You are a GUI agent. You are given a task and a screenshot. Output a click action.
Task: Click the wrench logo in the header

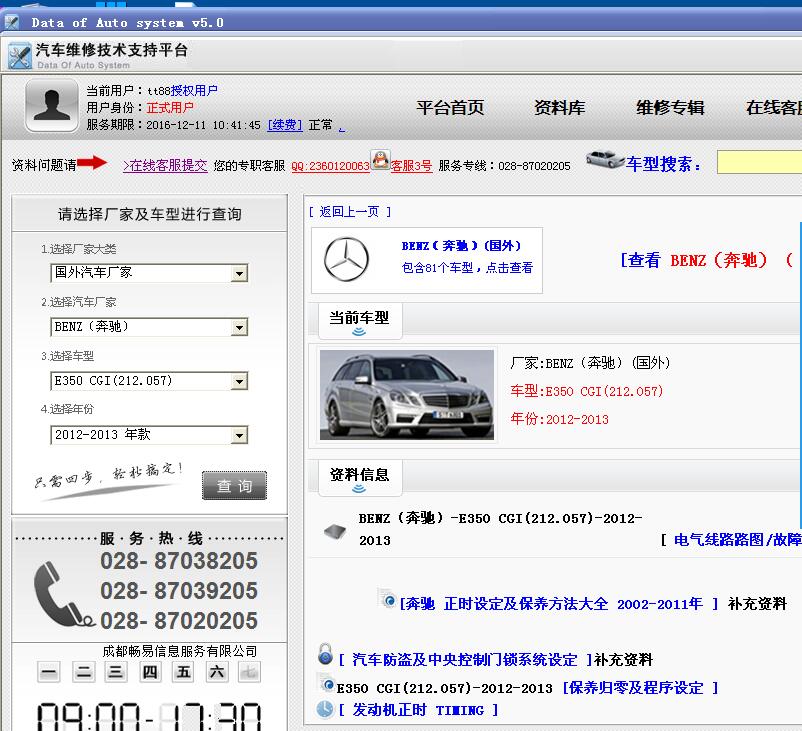pos(19,56)
